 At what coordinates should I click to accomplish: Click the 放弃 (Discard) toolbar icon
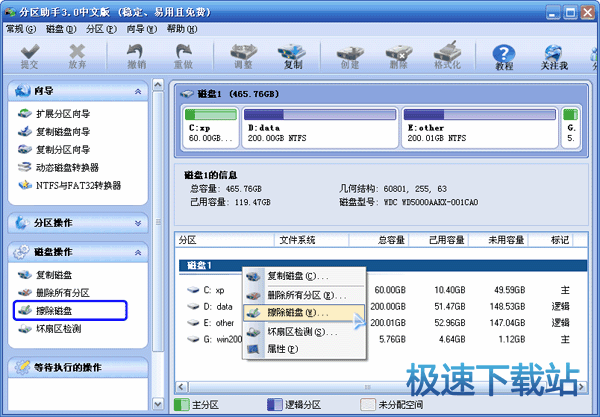(x=77, y=56)
